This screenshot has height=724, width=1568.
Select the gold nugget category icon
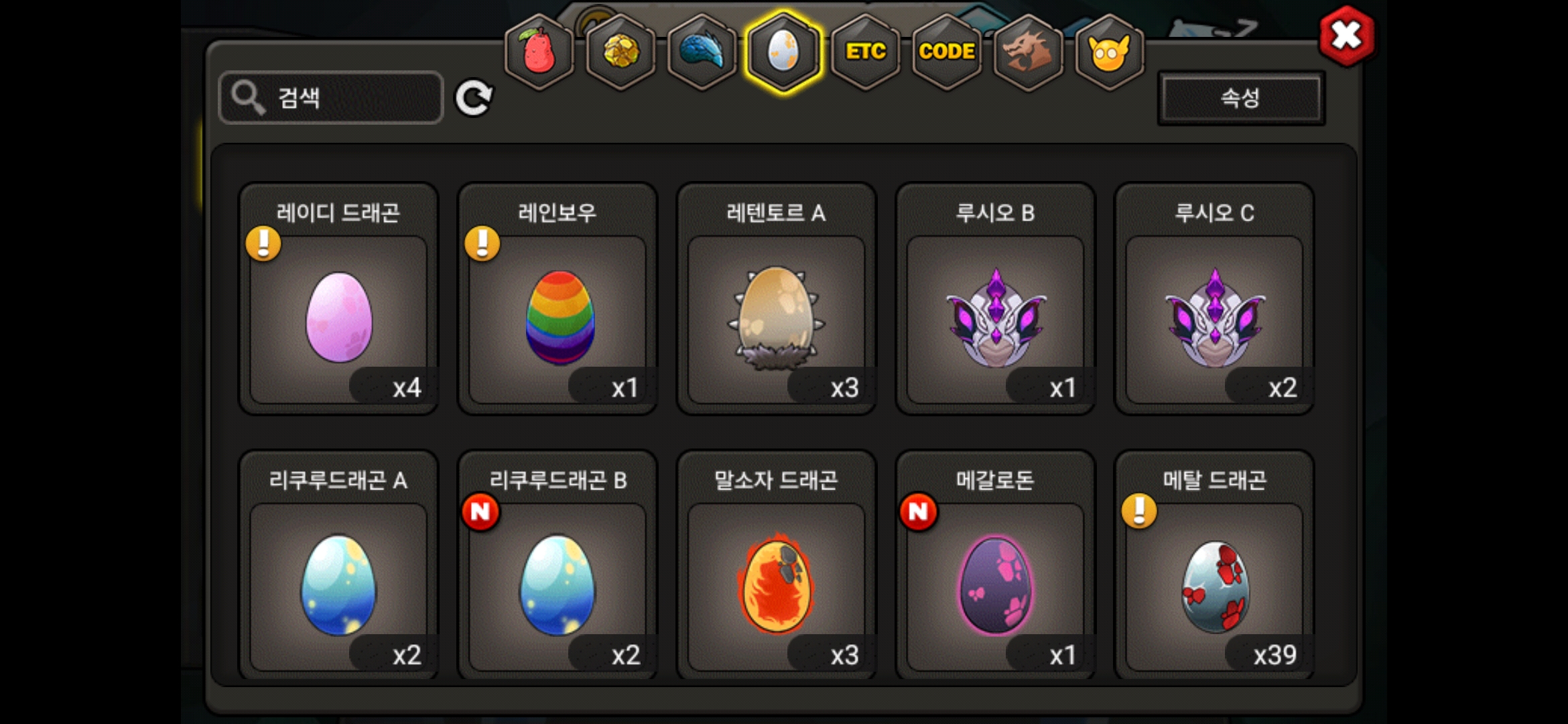pyautogui.click(x=621, y=52)
